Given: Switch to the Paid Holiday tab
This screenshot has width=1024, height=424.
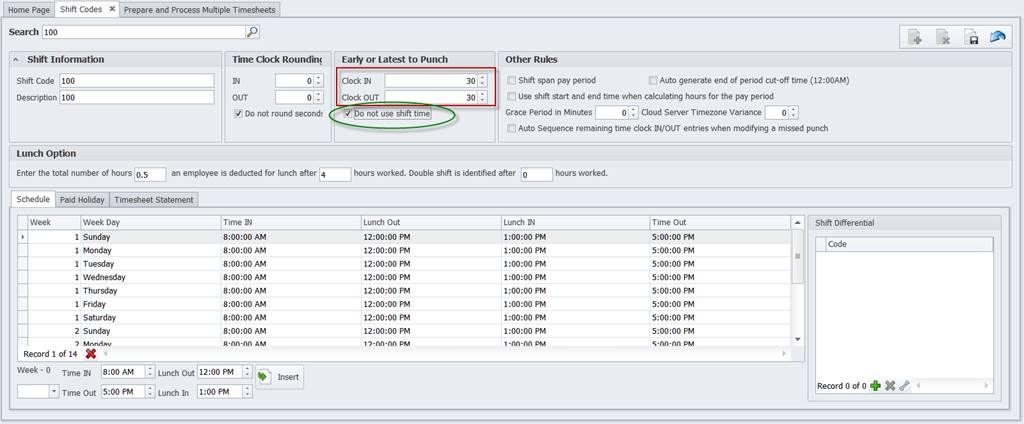Looking at the screenshot, I should (82, 200).
